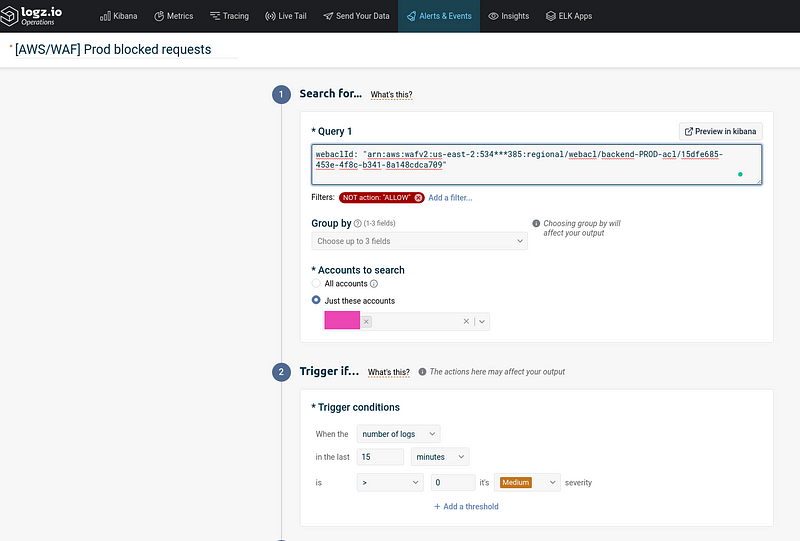Open ELK Apps page
This screenshot has height=541, width=800.
point(569,16)
